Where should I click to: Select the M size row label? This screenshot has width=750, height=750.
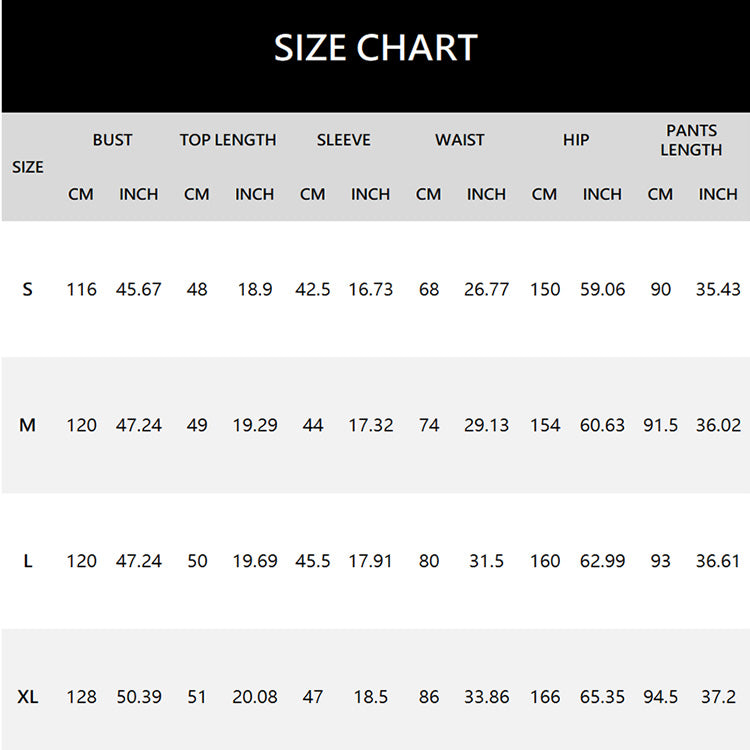coord(27,425)
